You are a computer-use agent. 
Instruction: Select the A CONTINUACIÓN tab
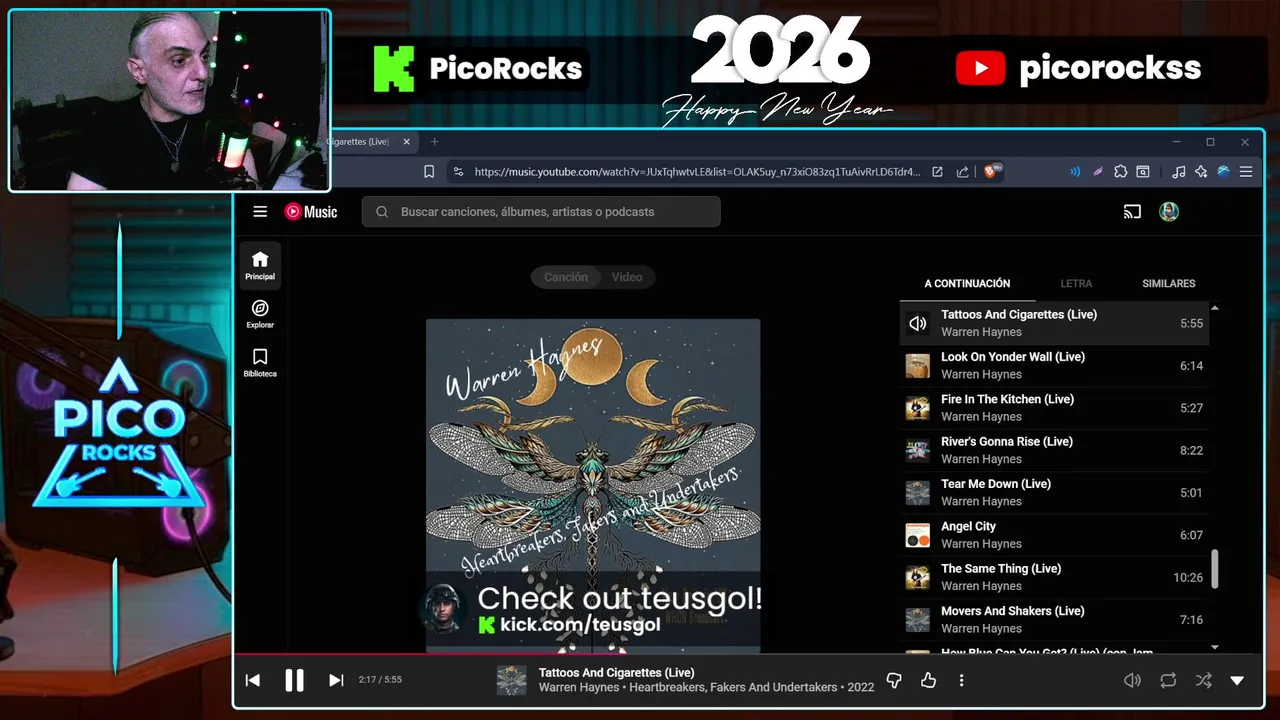[x=967, y=283]
